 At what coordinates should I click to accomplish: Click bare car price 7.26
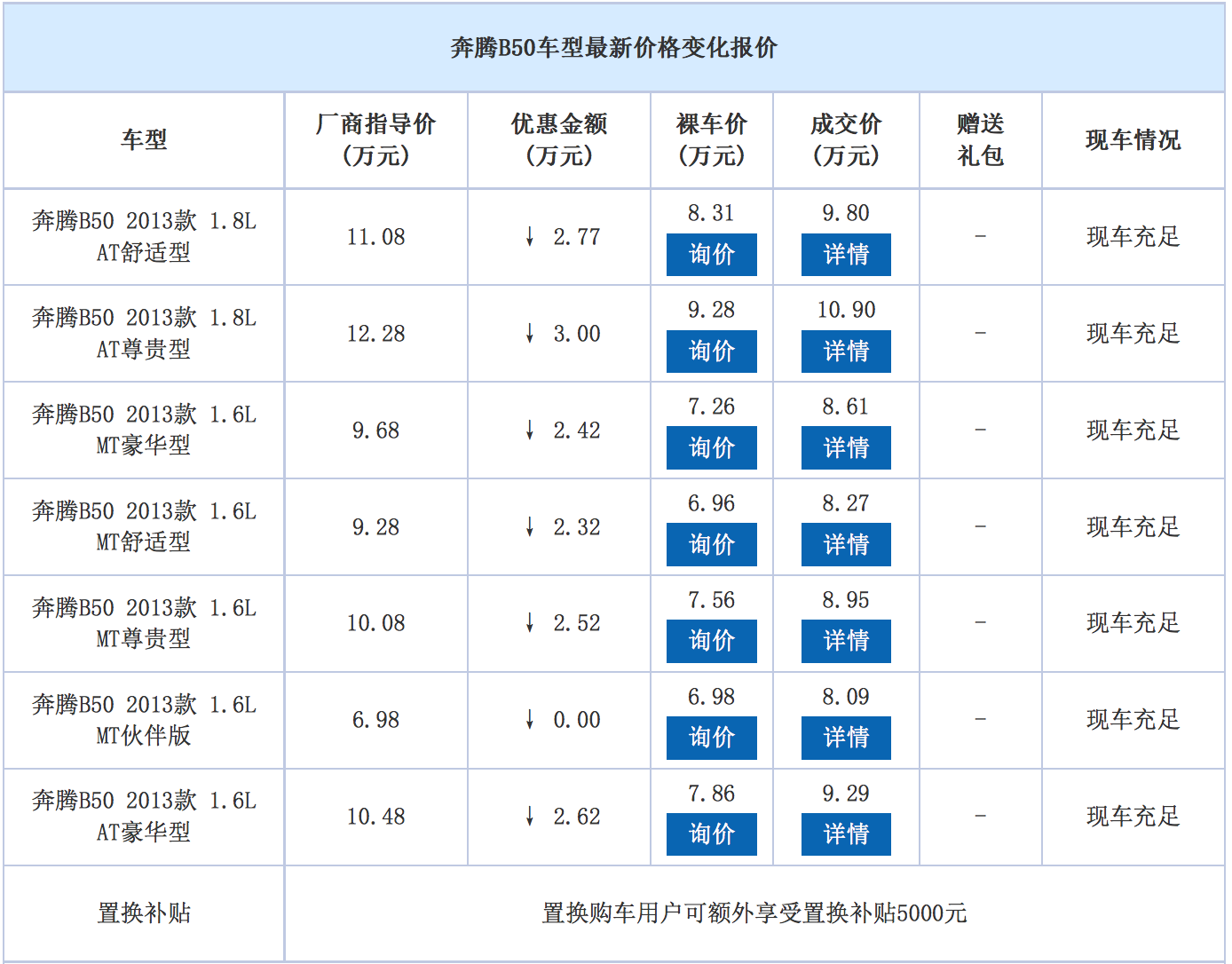point(711,407)
